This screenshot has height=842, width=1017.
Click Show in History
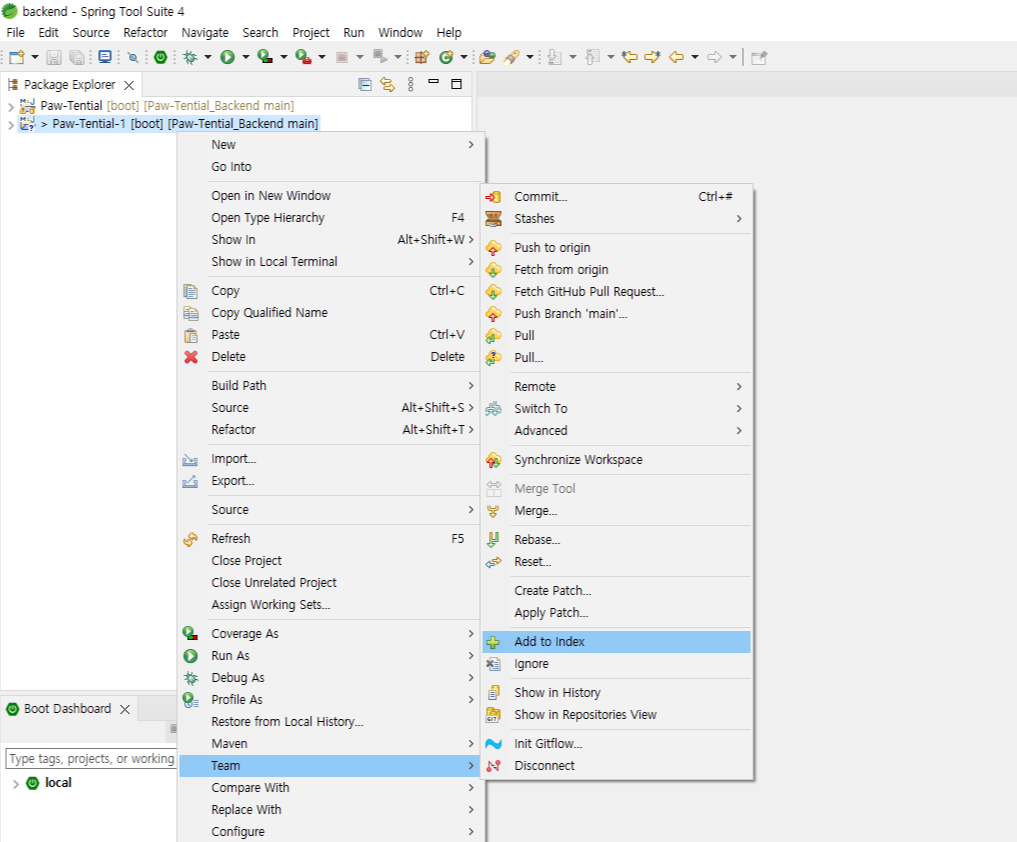(x=616, y=693)
